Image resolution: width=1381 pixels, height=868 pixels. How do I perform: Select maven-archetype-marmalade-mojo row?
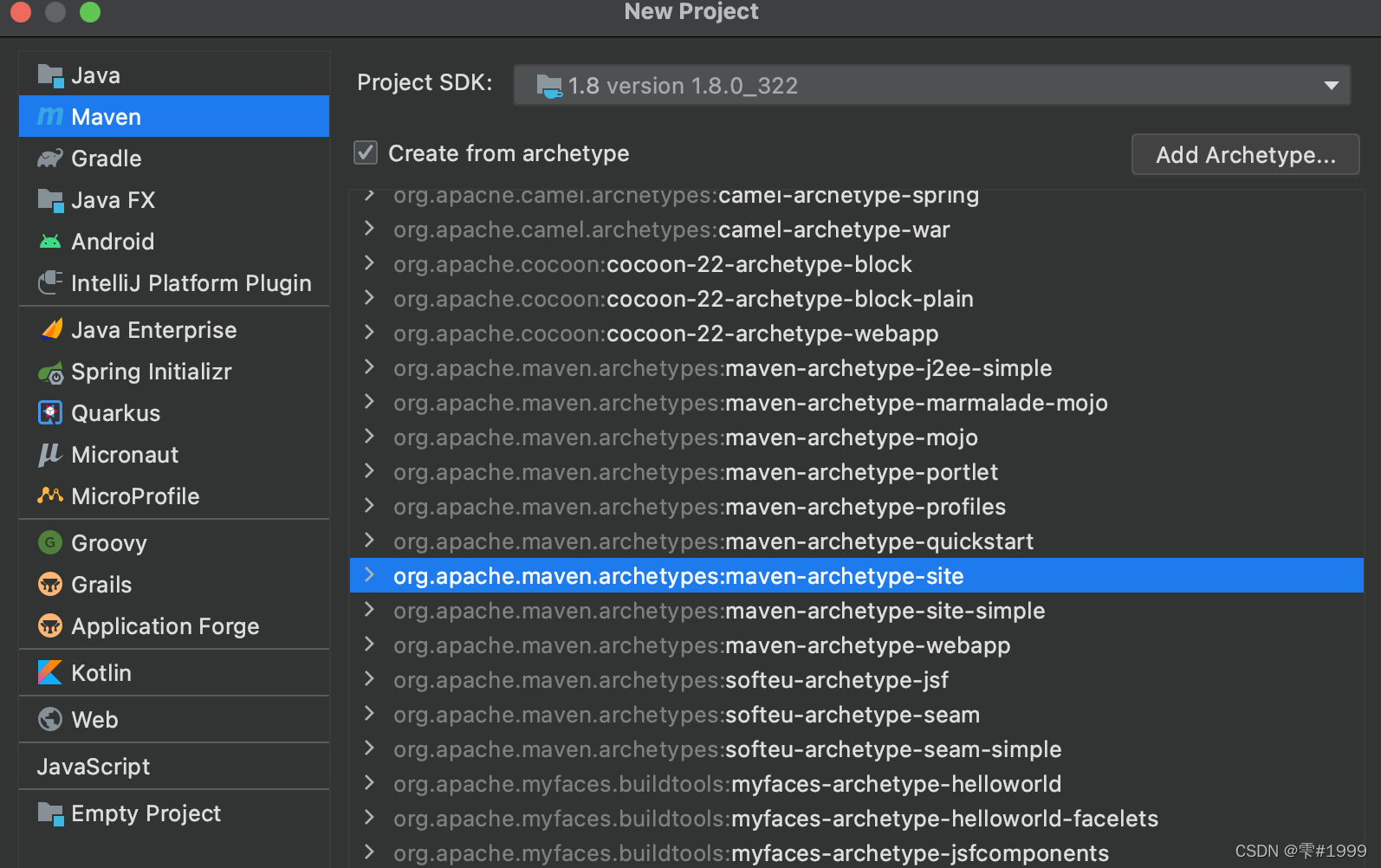click(x=856, y=402)
